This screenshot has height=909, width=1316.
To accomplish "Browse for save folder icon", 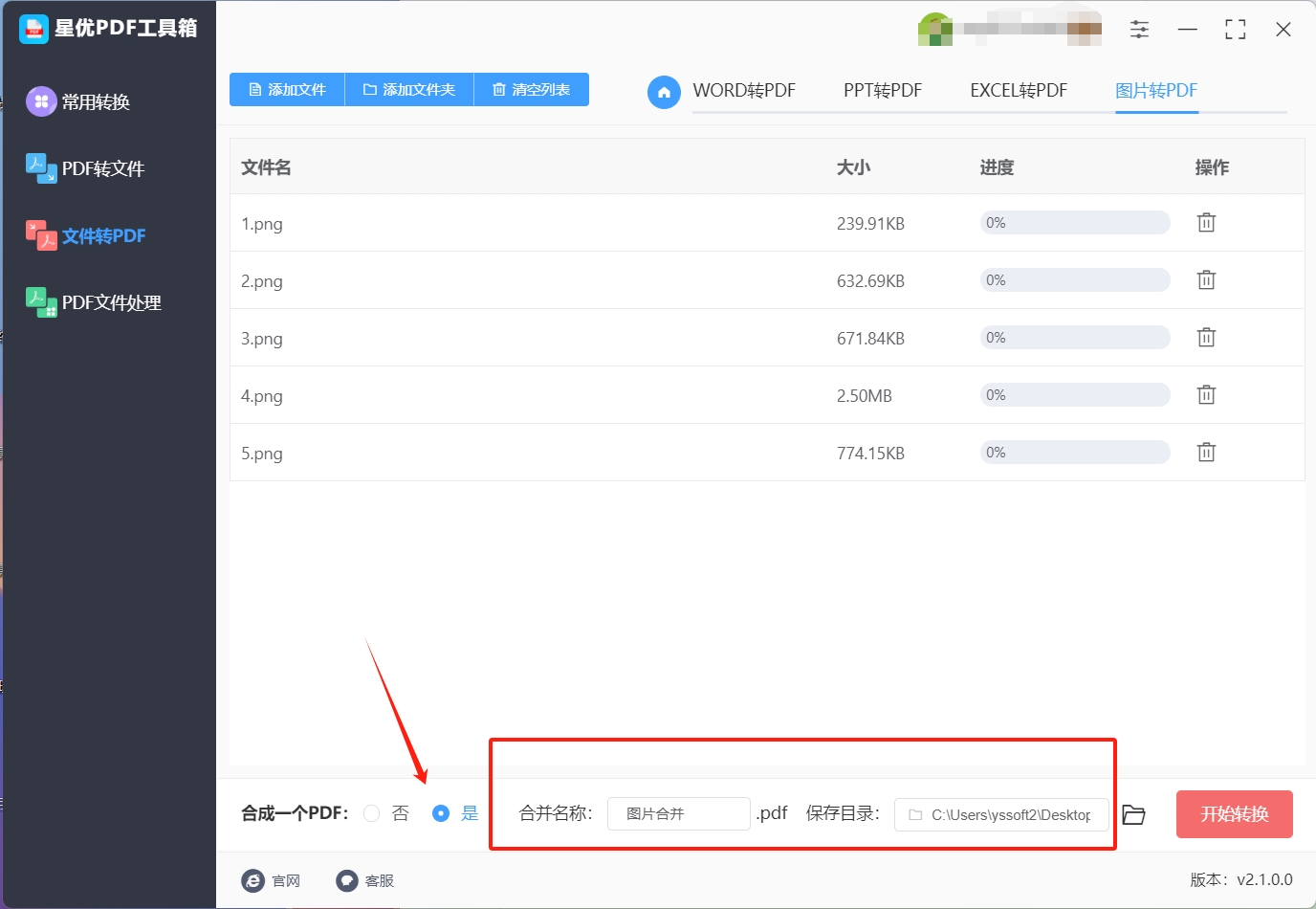I will pos(1134,814).
